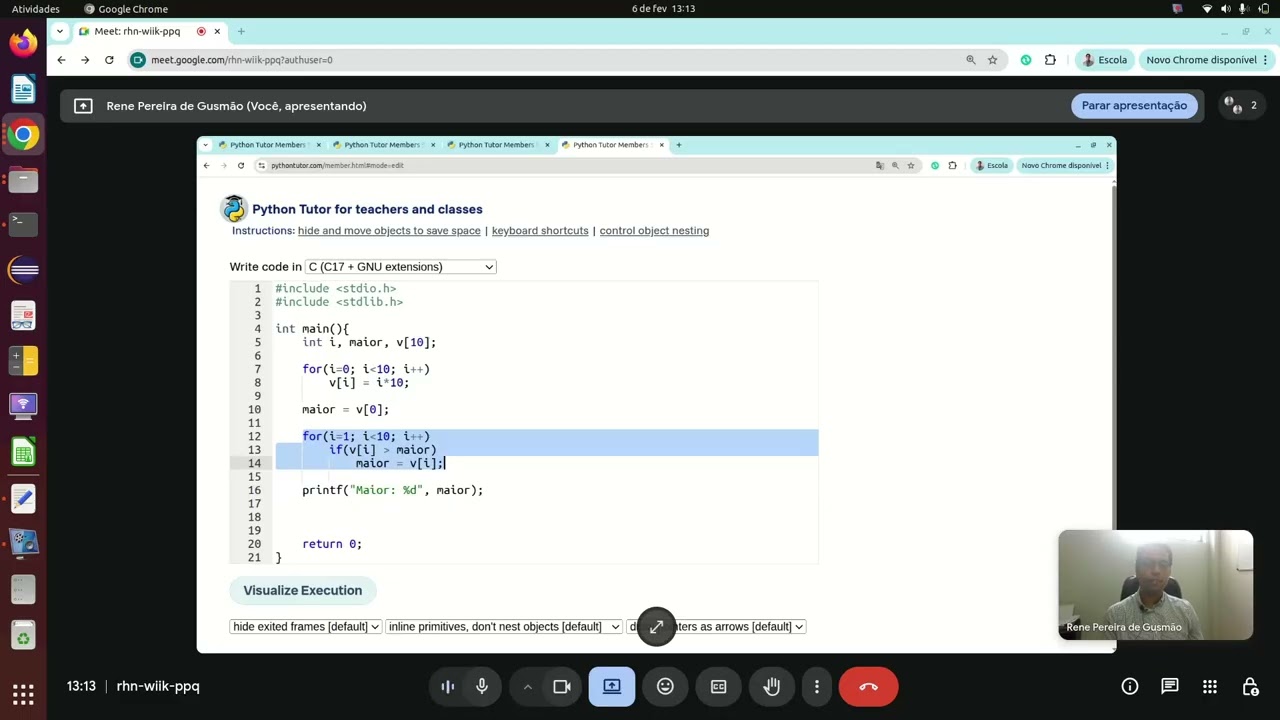
Task: Show participants list with count 2
Action: [1241, 105]
